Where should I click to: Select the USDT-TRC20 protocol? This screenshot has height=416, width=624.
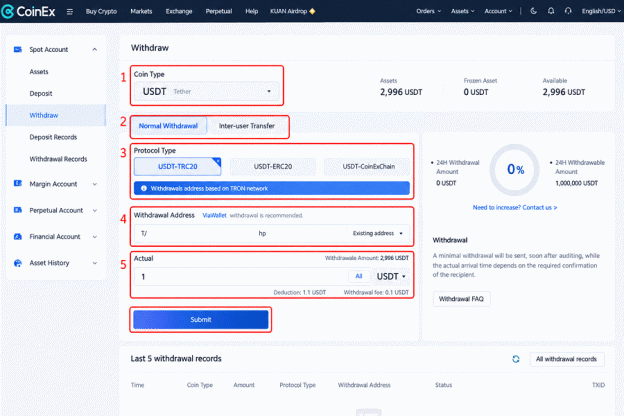(x=177, y=166)
